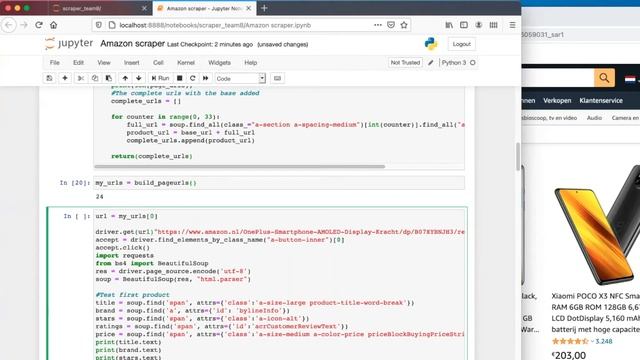Image resolution: width=640 pixels, height=360 pixels.
Task: Save page to Pocket icon in address bar
Action: click(x=391, y=25)
